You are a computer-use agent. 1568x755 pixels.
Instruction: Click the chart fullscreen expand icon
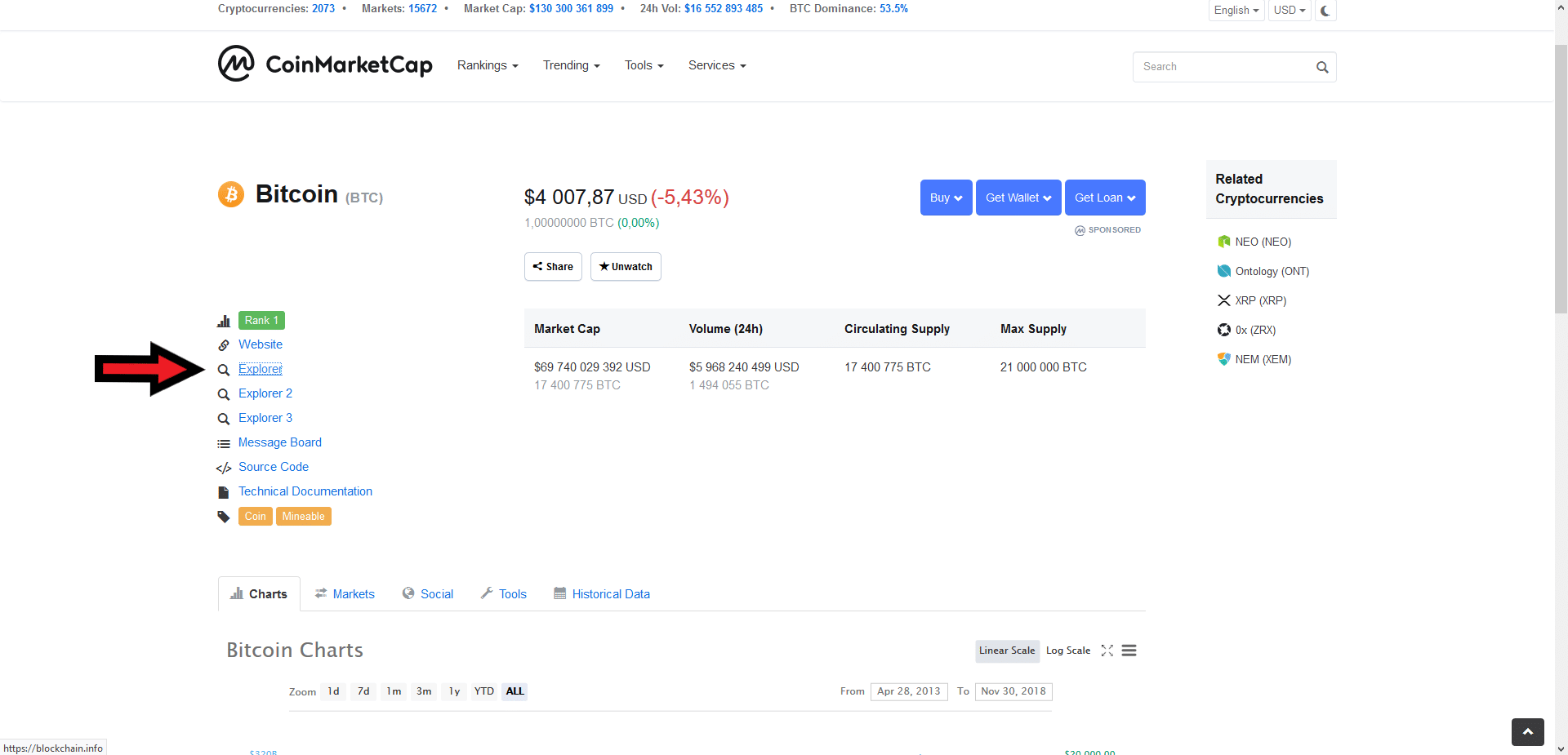click(x=1107, y=651)
